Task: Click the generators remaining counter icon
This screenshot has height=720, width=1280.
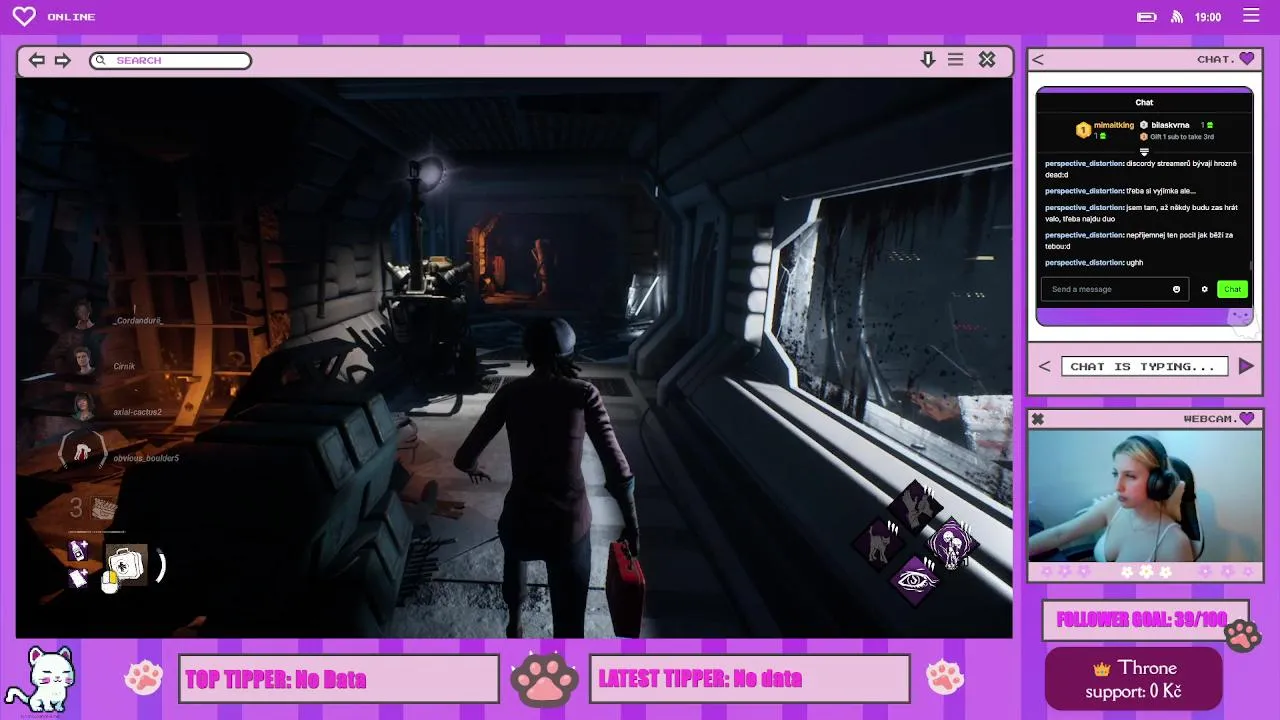Action: coord(104,509)
